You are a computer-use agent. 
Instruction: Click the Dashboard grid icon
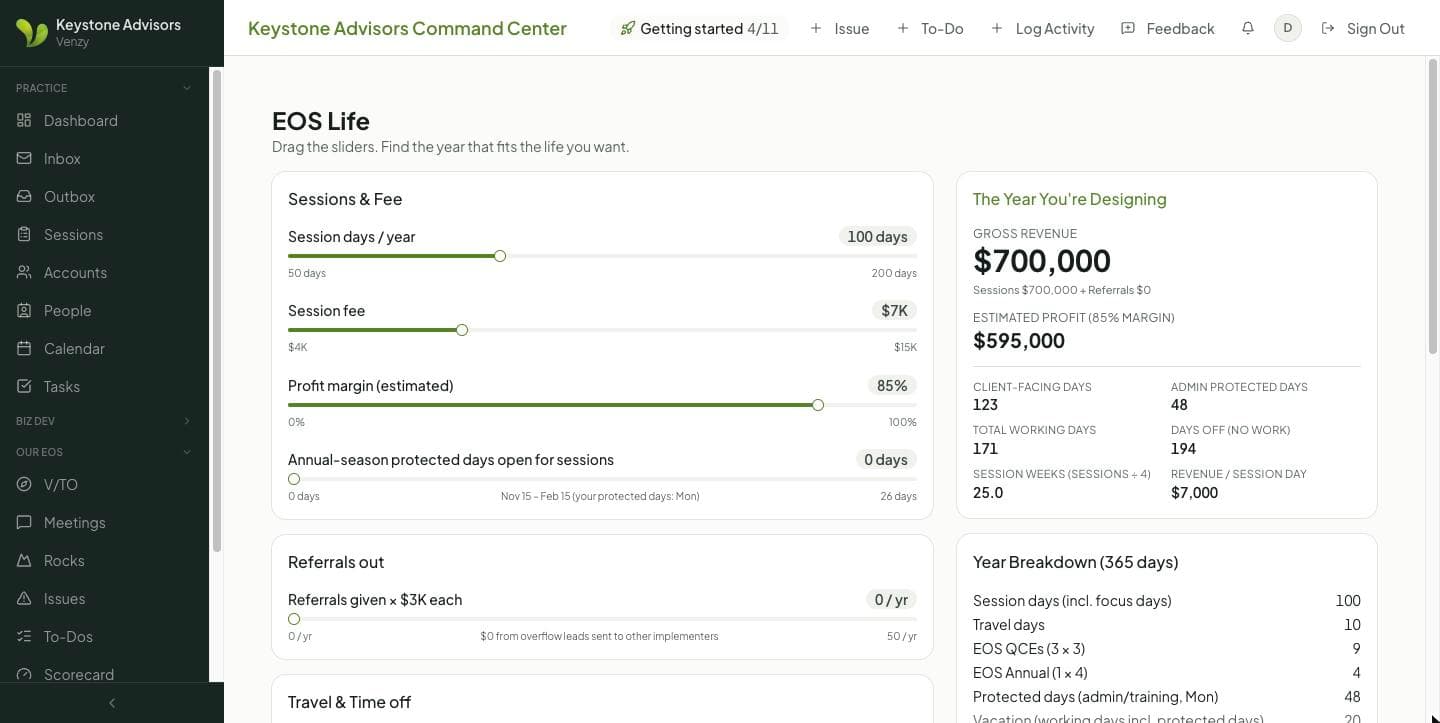tap(24, 120)
